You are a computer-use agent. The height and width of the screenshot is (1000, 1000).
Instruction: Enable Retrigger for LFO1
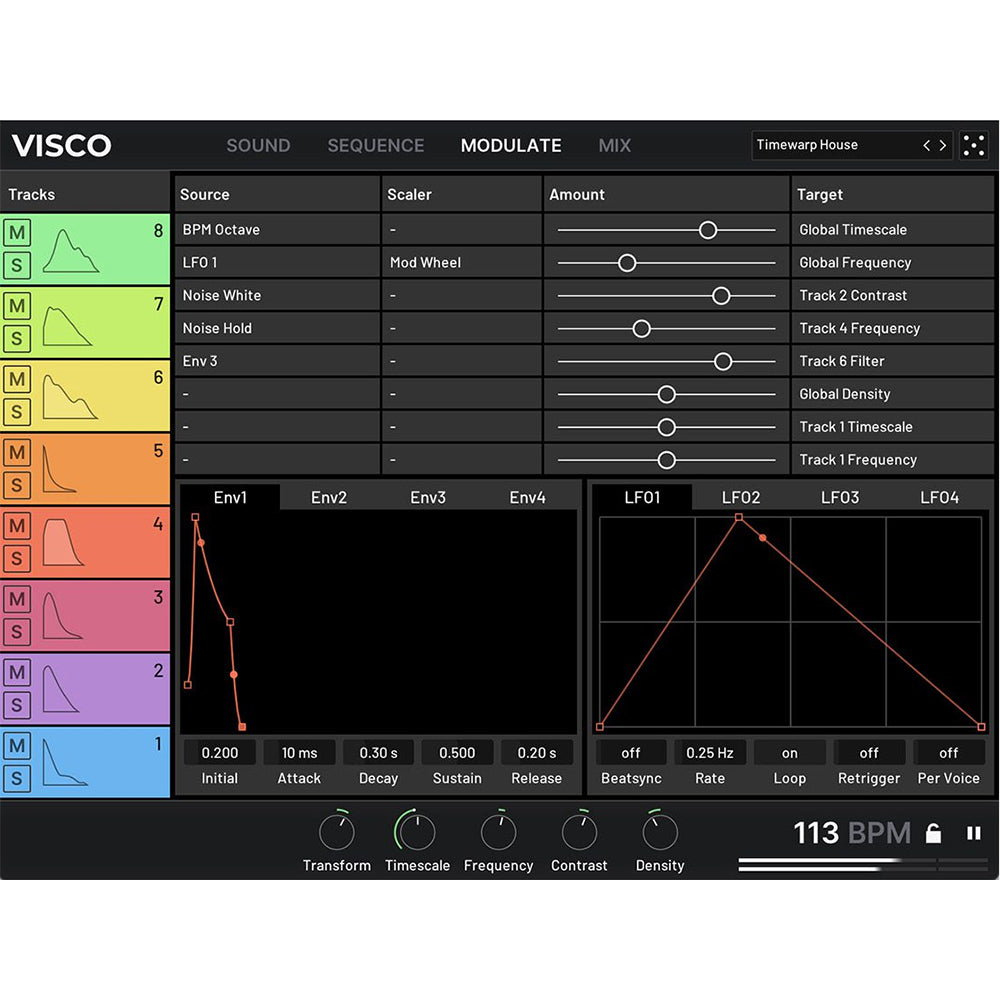coord(868,752)
